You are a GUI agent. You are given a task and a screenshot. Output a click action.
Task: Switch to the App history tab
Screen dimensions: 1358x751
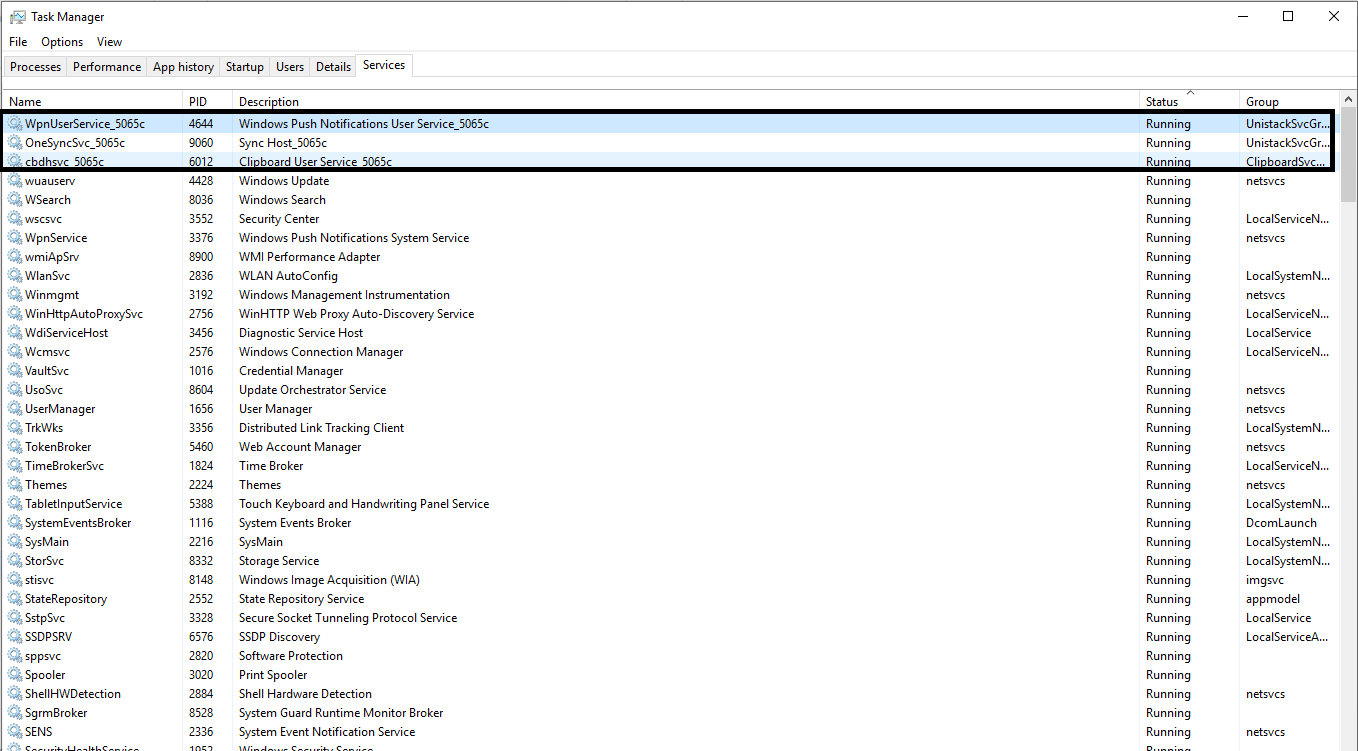point(183,67)
